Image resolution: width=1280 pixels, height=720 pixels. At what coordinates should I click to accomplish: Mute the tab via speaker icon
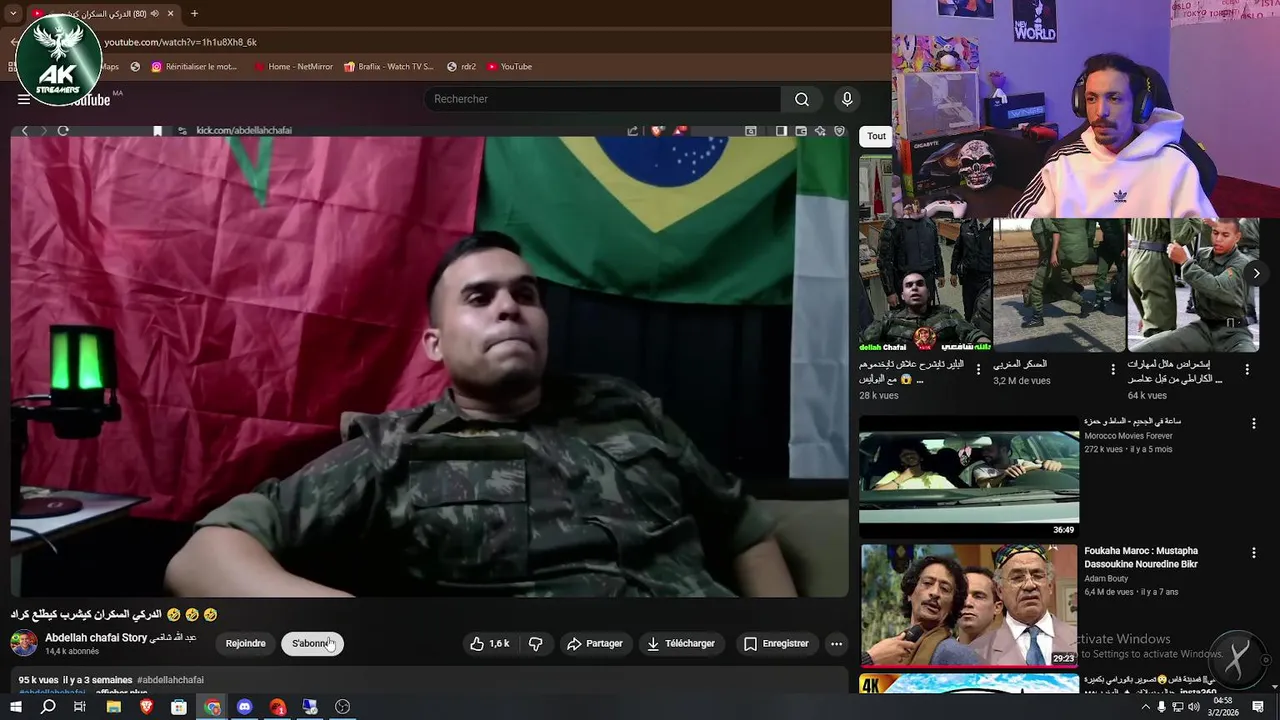[x=155, y=13]
